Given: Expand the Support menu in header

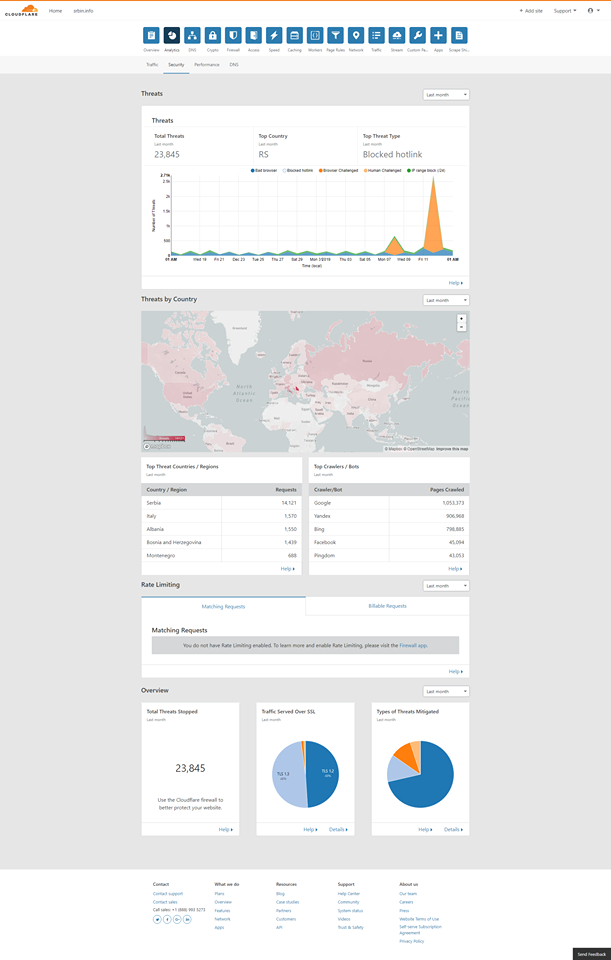Looking at the screenshot, I should pyautogui.click(x=565, y=10).
